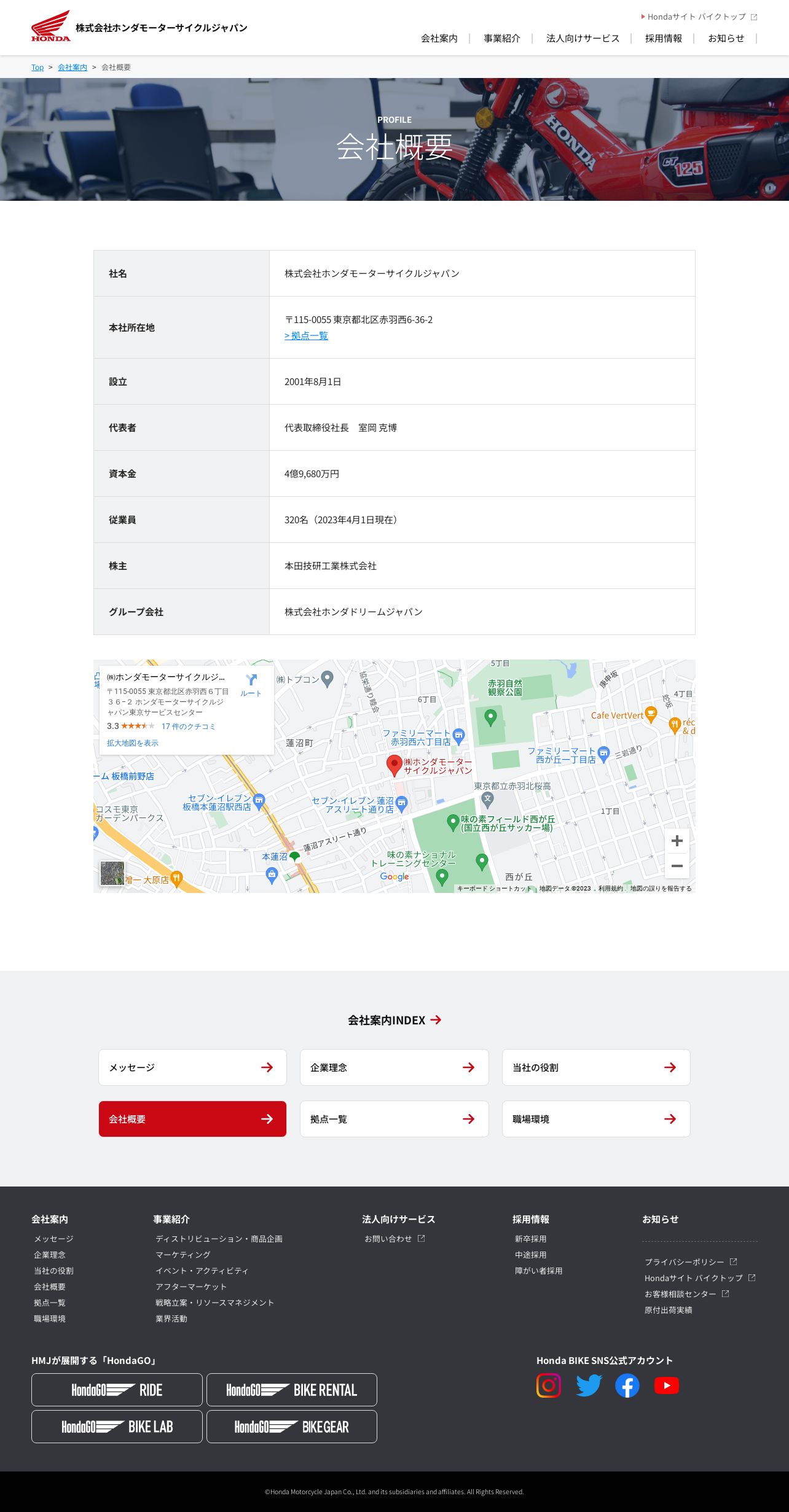
Task: Click footer link 障がい者採用
Action: click(x=539, y=1271)
